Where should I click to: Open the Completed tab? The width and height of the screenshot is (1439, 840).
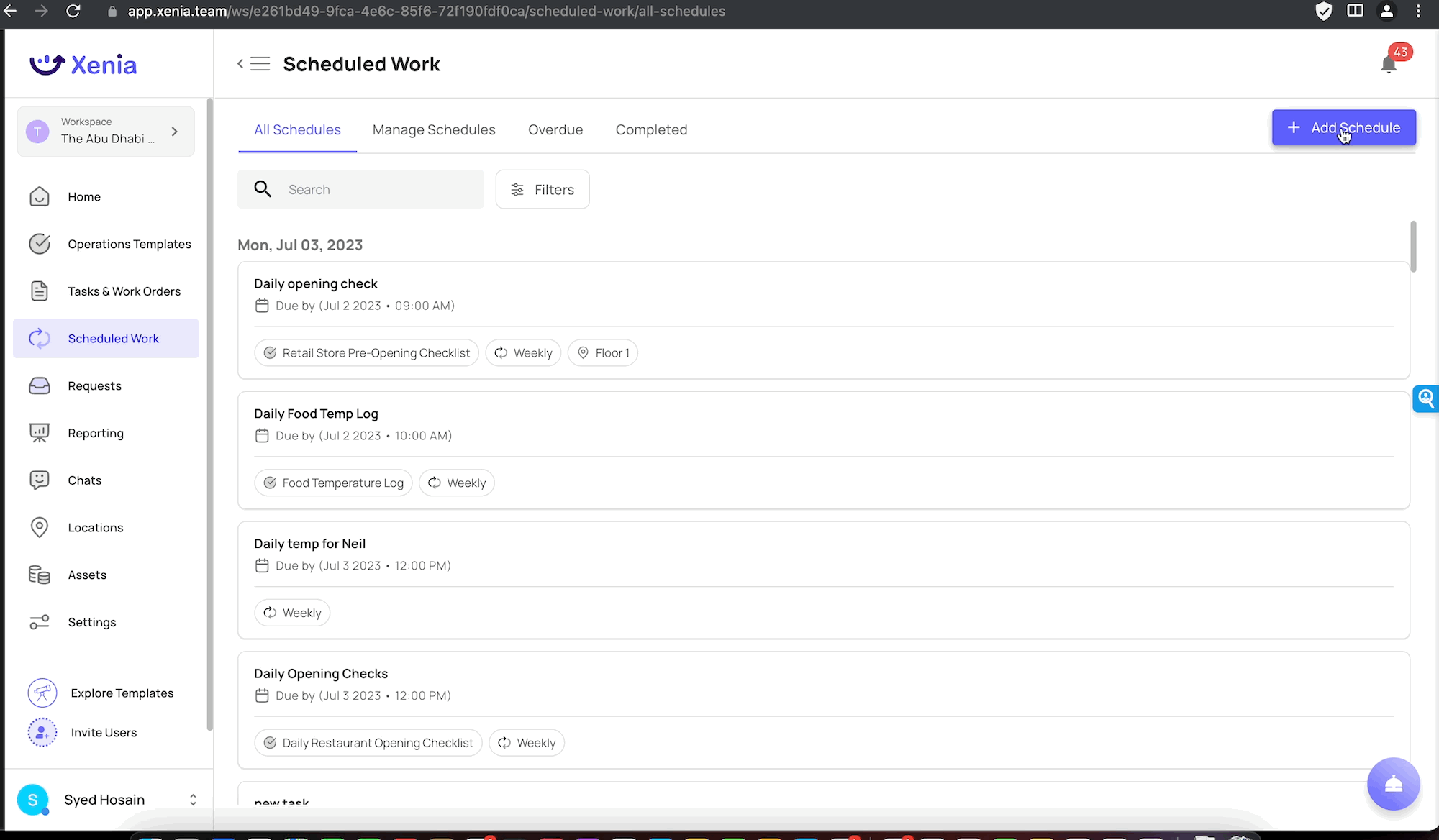coord(651,130)
